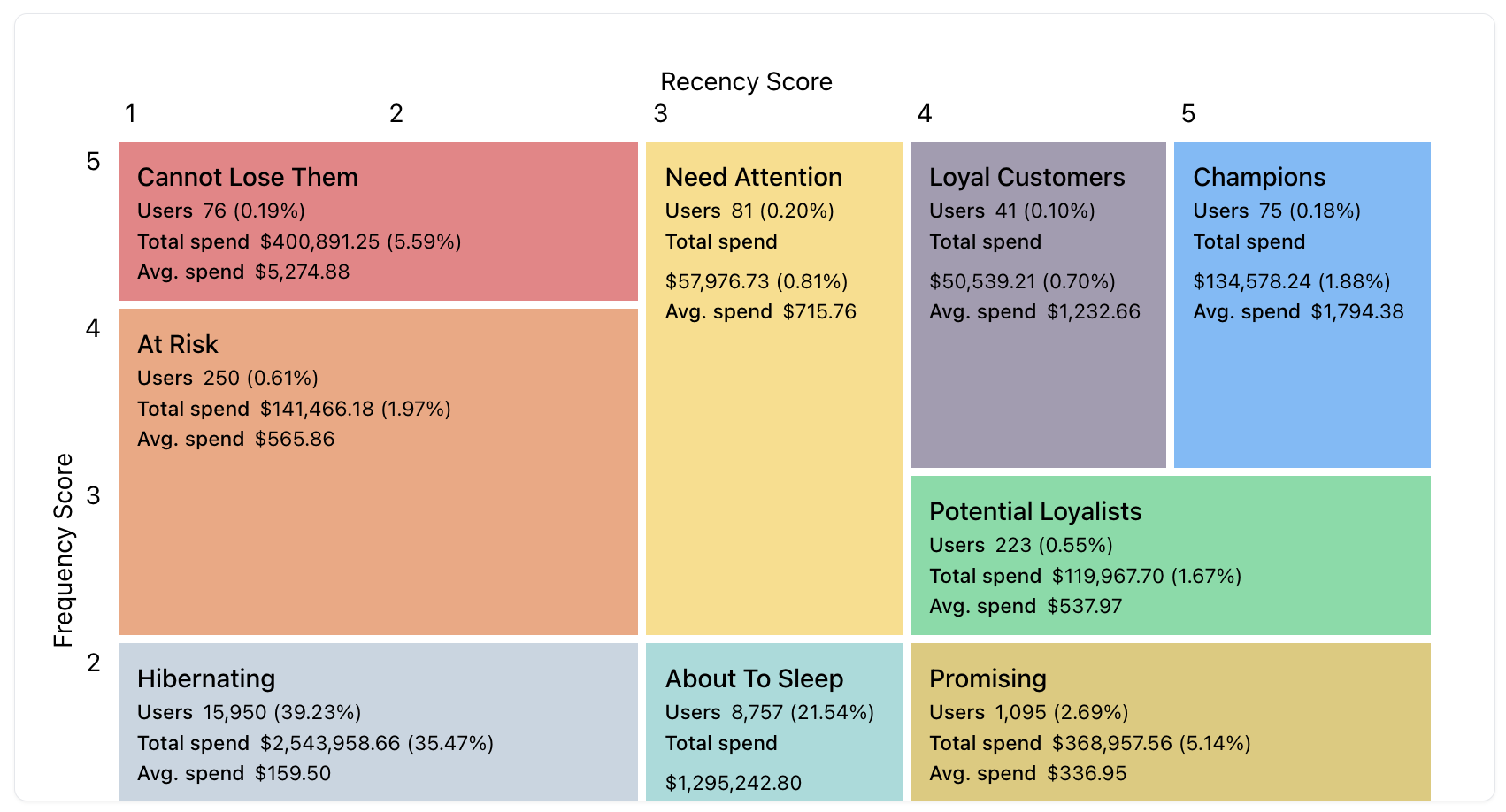Click the About To Sleep segment heading
This screenshot has height=812, width=1506.
754,679
